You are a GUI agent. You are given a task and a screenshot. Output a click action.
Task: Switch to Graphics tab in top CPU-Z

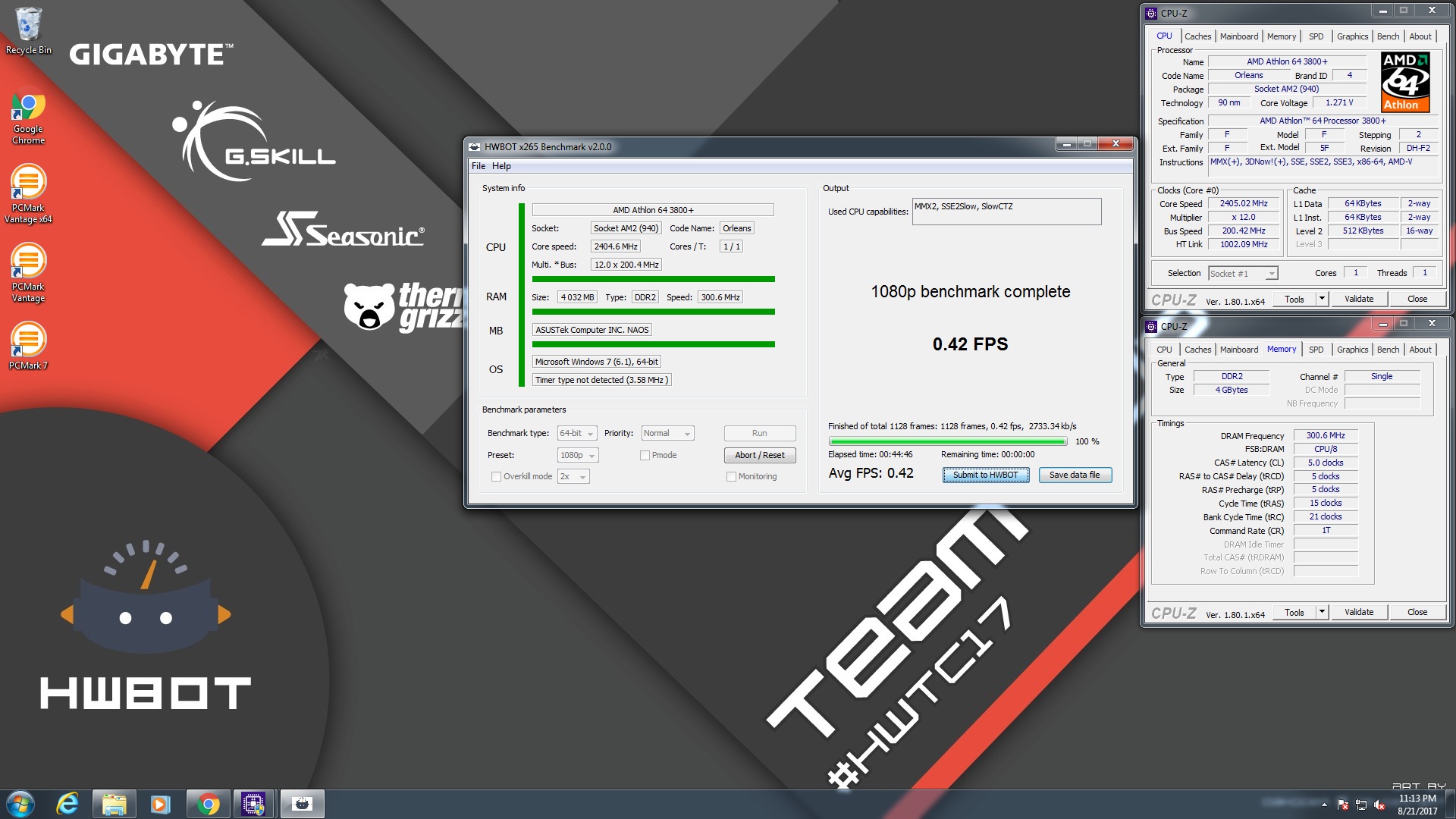point(1352,36)
